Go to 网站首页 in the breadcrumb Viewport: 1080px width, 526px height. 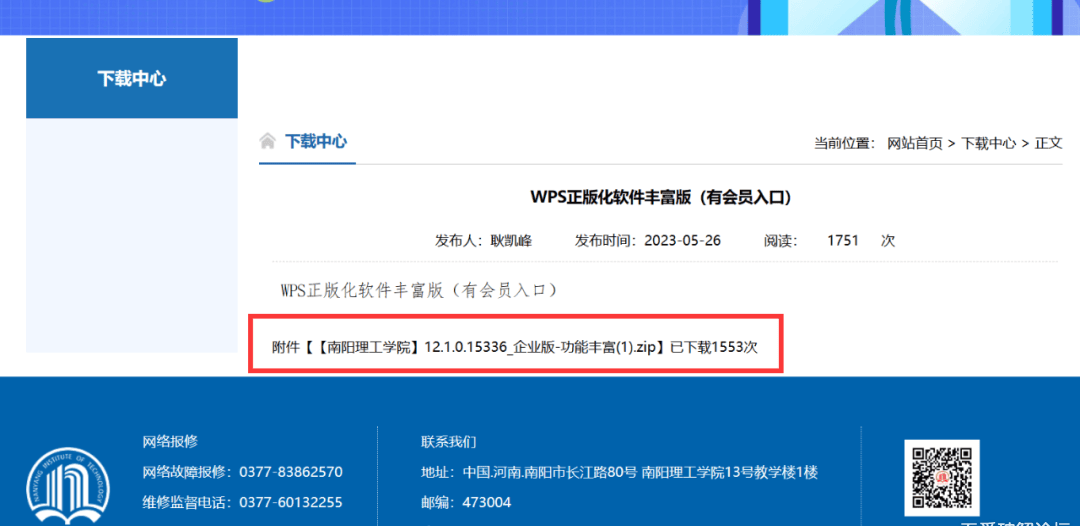click(914, 143)
